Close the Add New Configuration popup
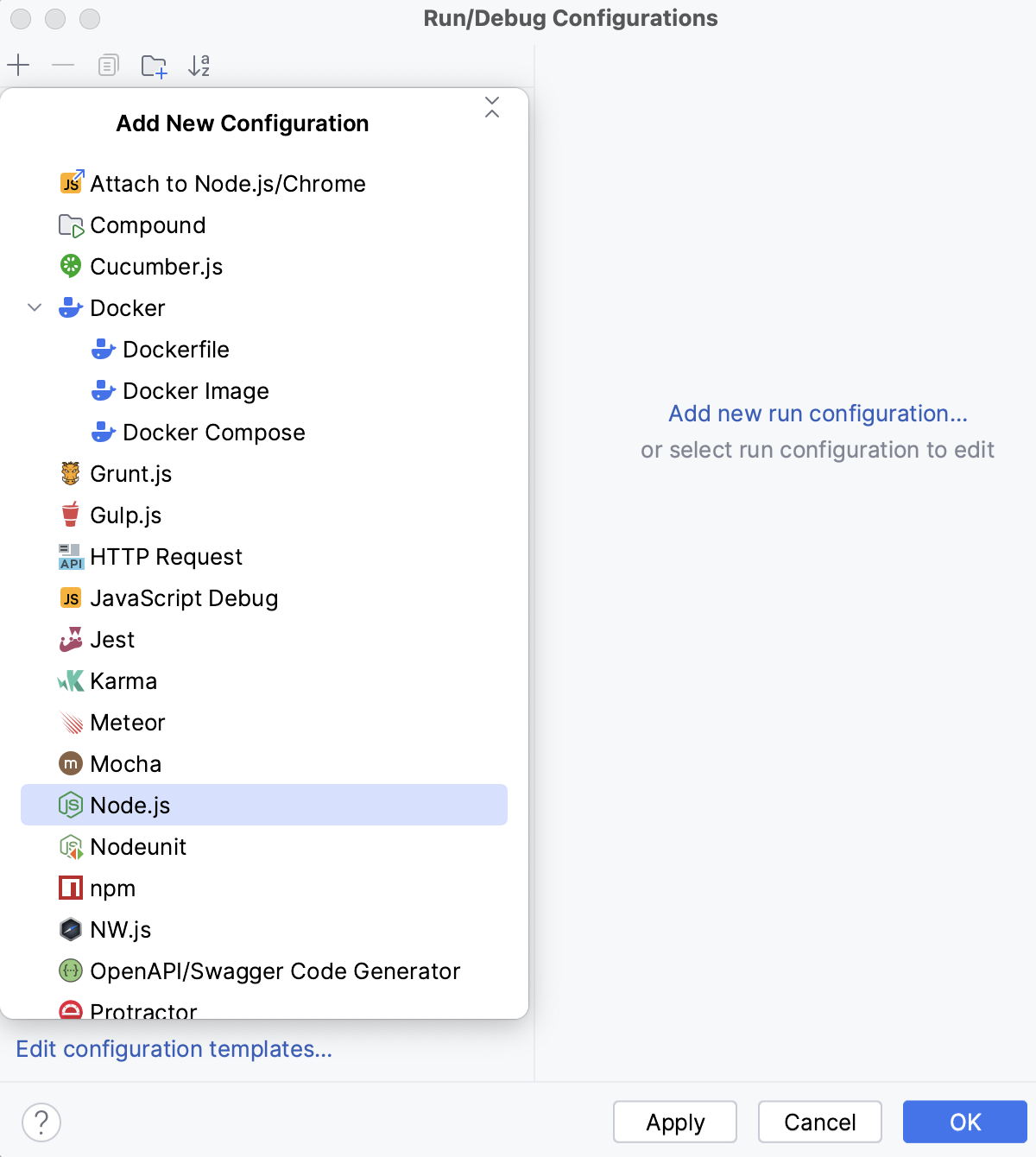Image resolution: width=1036 pixels, height=1157 pixels. [492, 107]
